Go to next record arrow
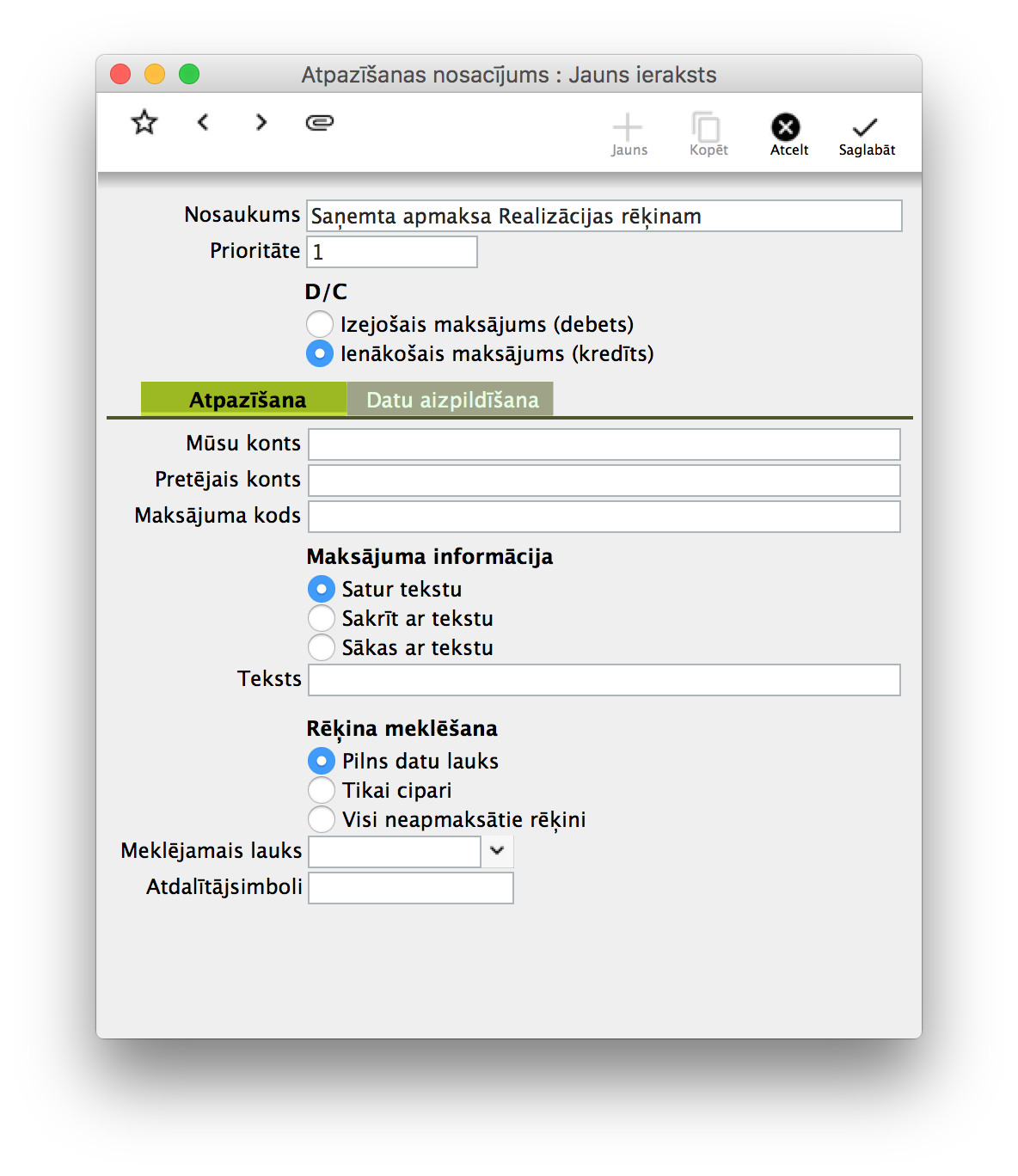Viewport: 1018px width, 1176px height. [x=261, y=122]
